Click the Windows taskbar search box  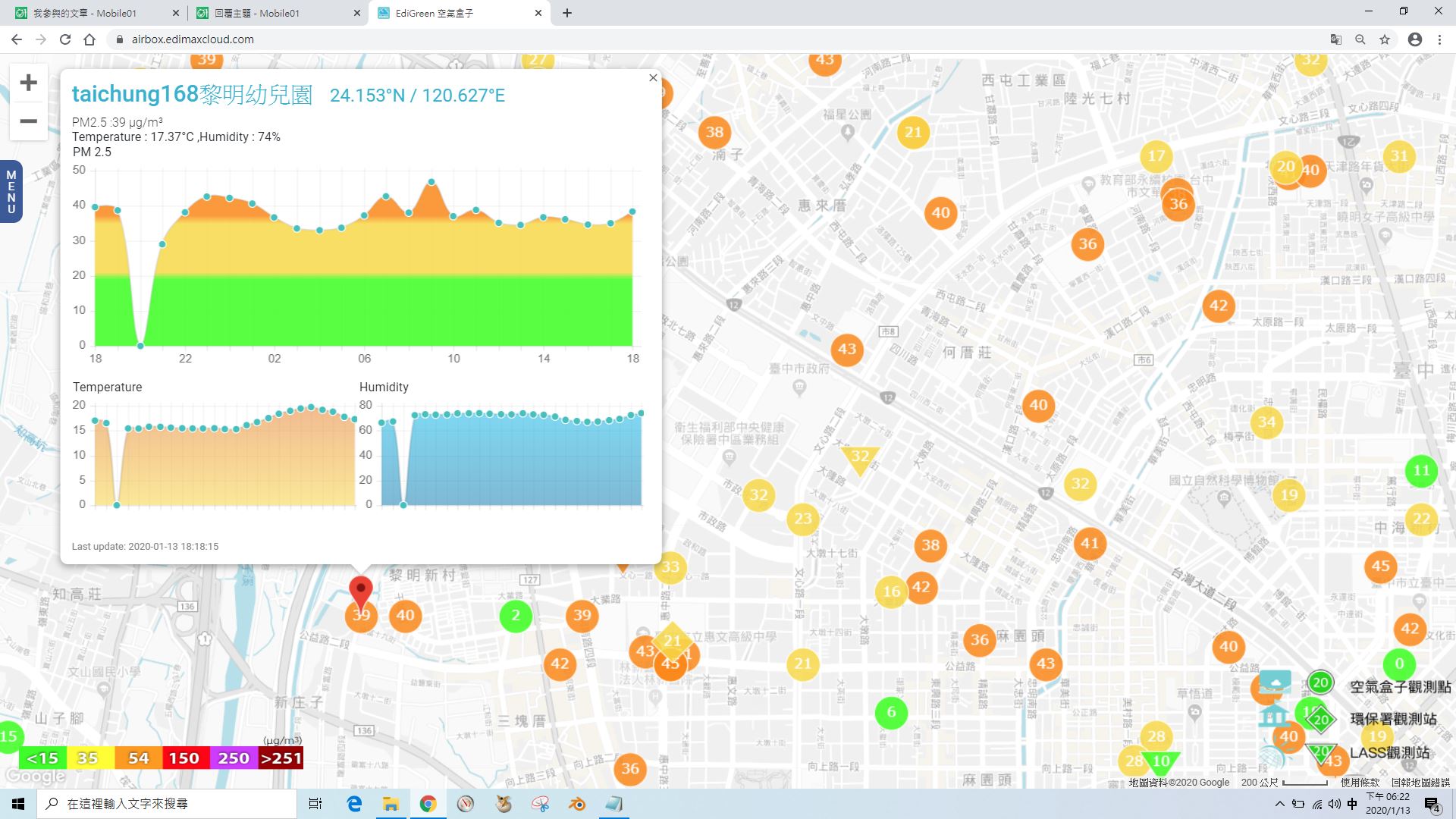[167, 804]
